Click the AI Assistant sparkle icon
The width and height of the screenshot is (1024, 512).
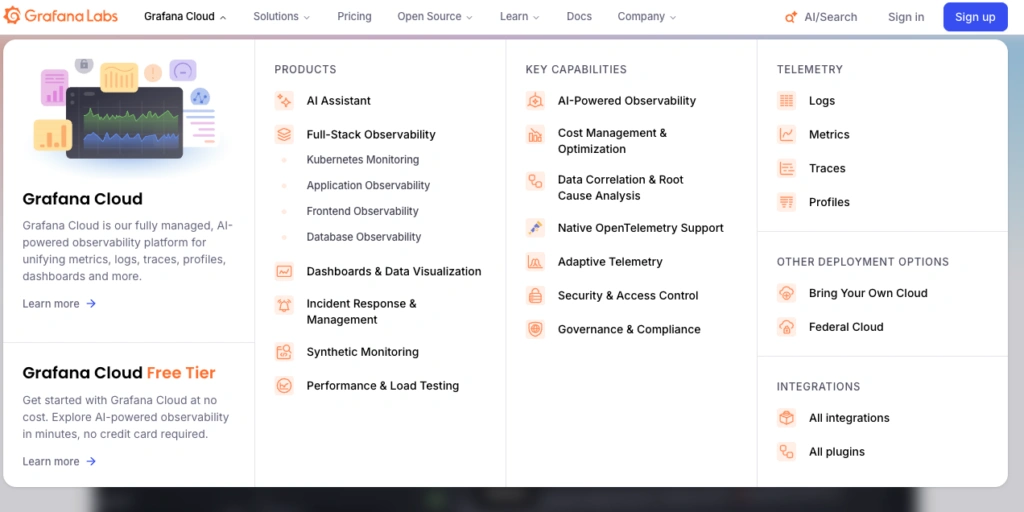coord(284,101)
